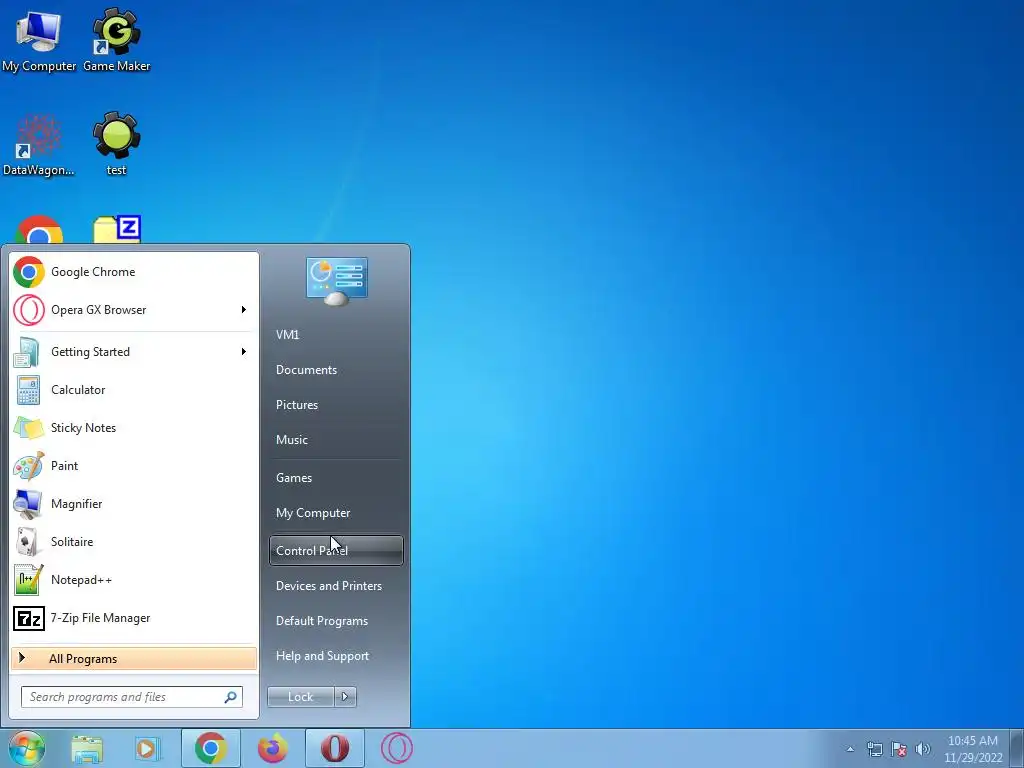
Task: Open Getting Started in Start menu
Action: pos(135,352)
